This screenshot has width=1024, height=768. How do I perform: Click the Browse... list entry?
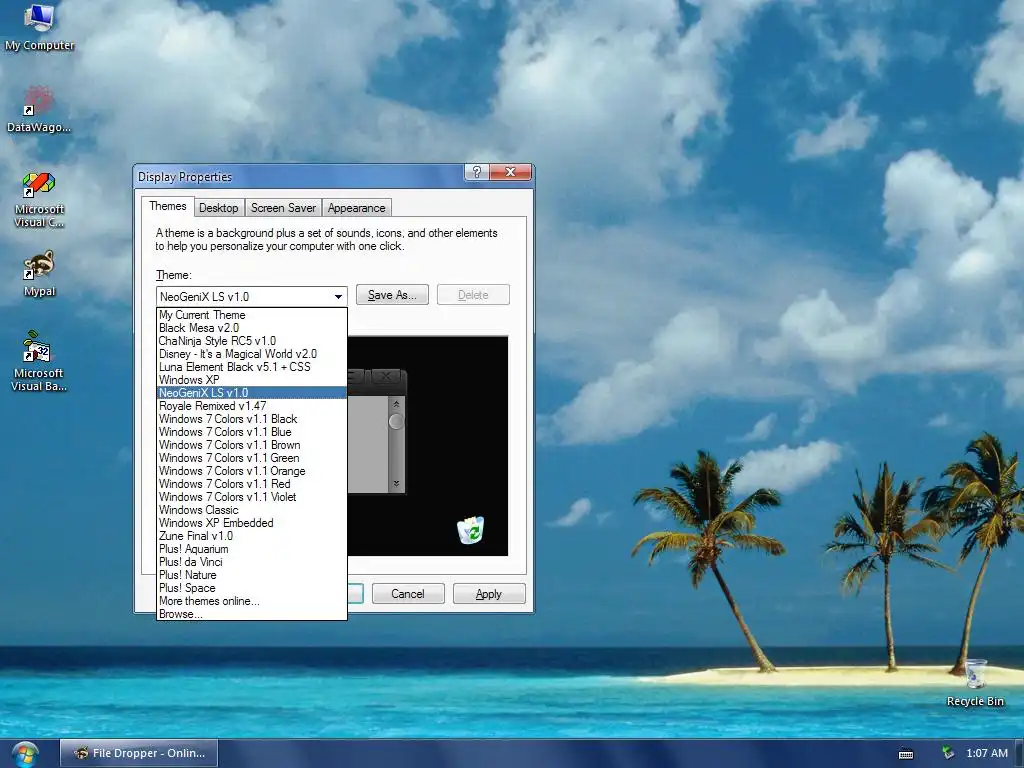[x=251, y=615]
